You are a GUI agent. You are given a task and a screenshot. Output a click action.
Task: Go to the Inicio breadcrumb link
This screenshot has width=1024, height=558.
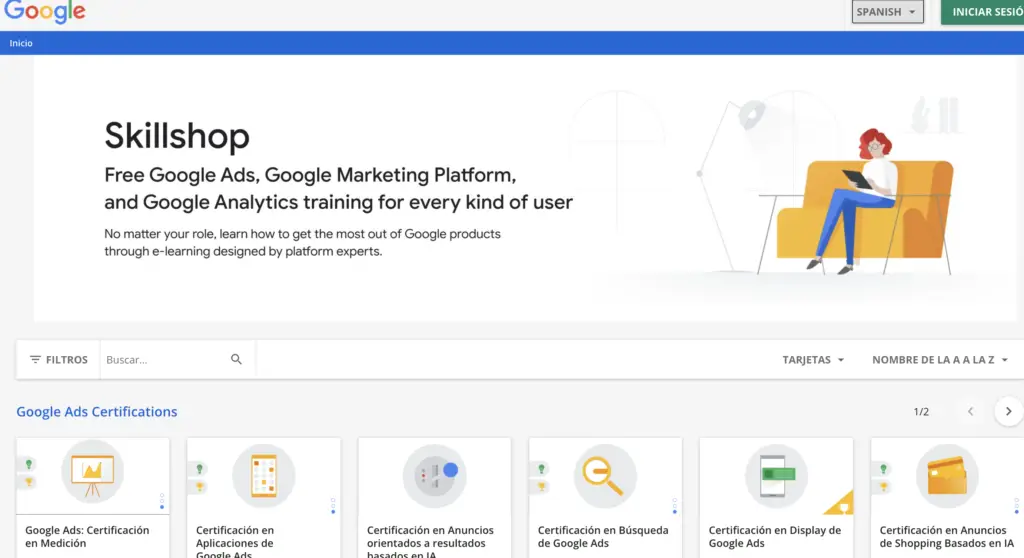click(21, 43)
